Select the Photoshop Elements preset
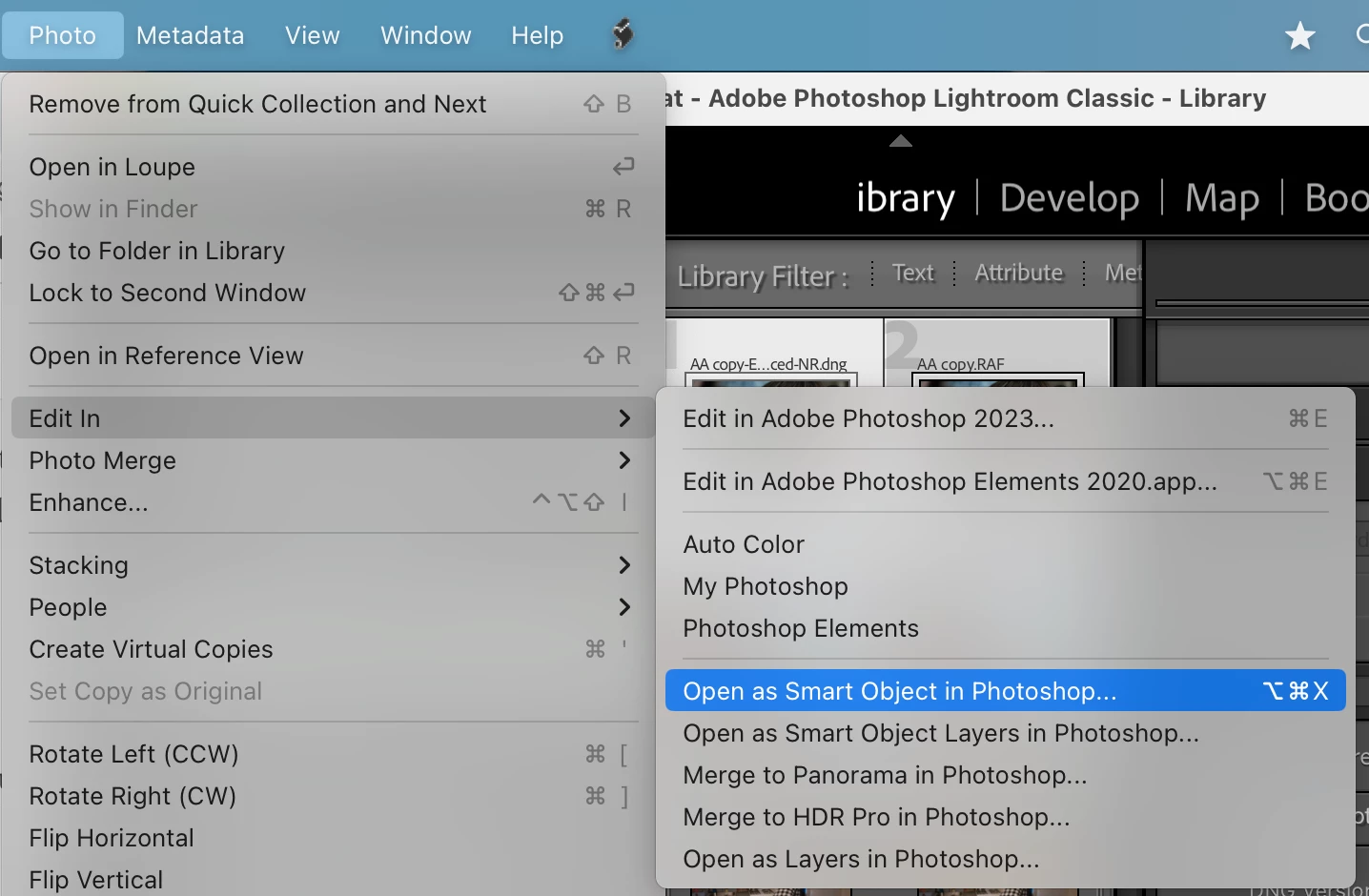 pyautogui.click(x=1006, y=628)
